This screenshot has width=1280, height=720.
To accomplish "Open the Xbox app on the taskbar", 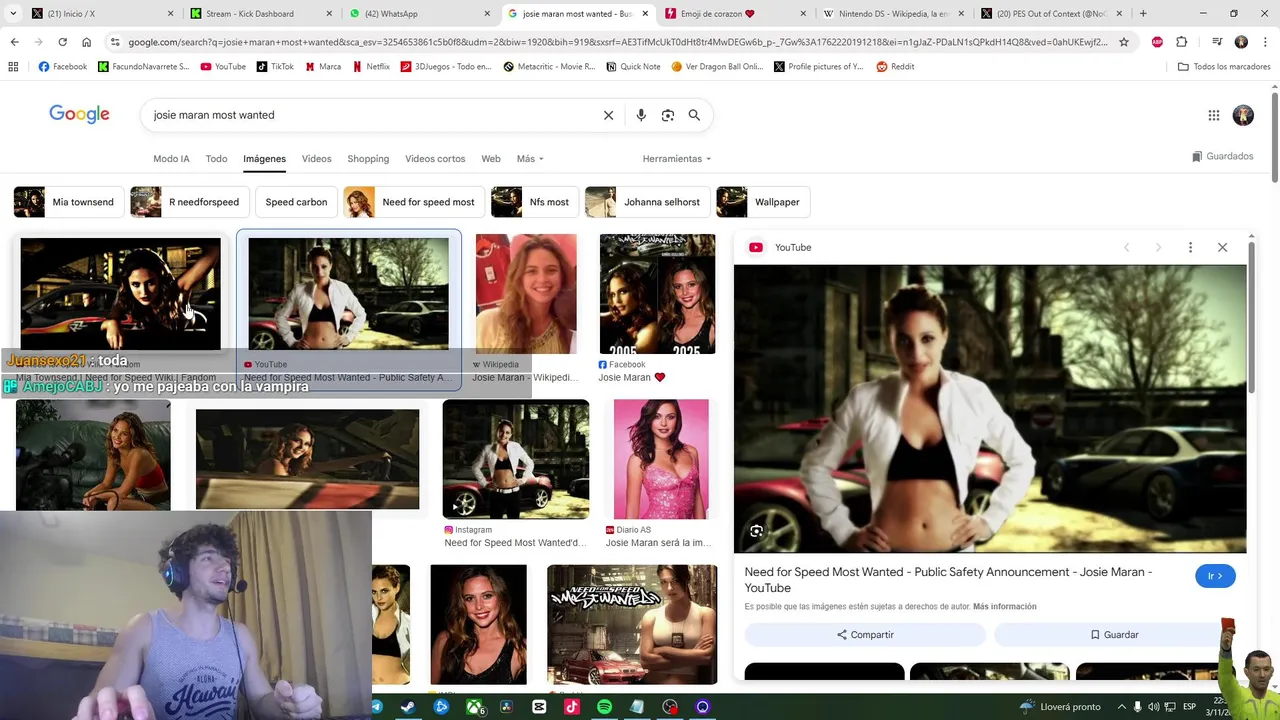I will point(474,707).
